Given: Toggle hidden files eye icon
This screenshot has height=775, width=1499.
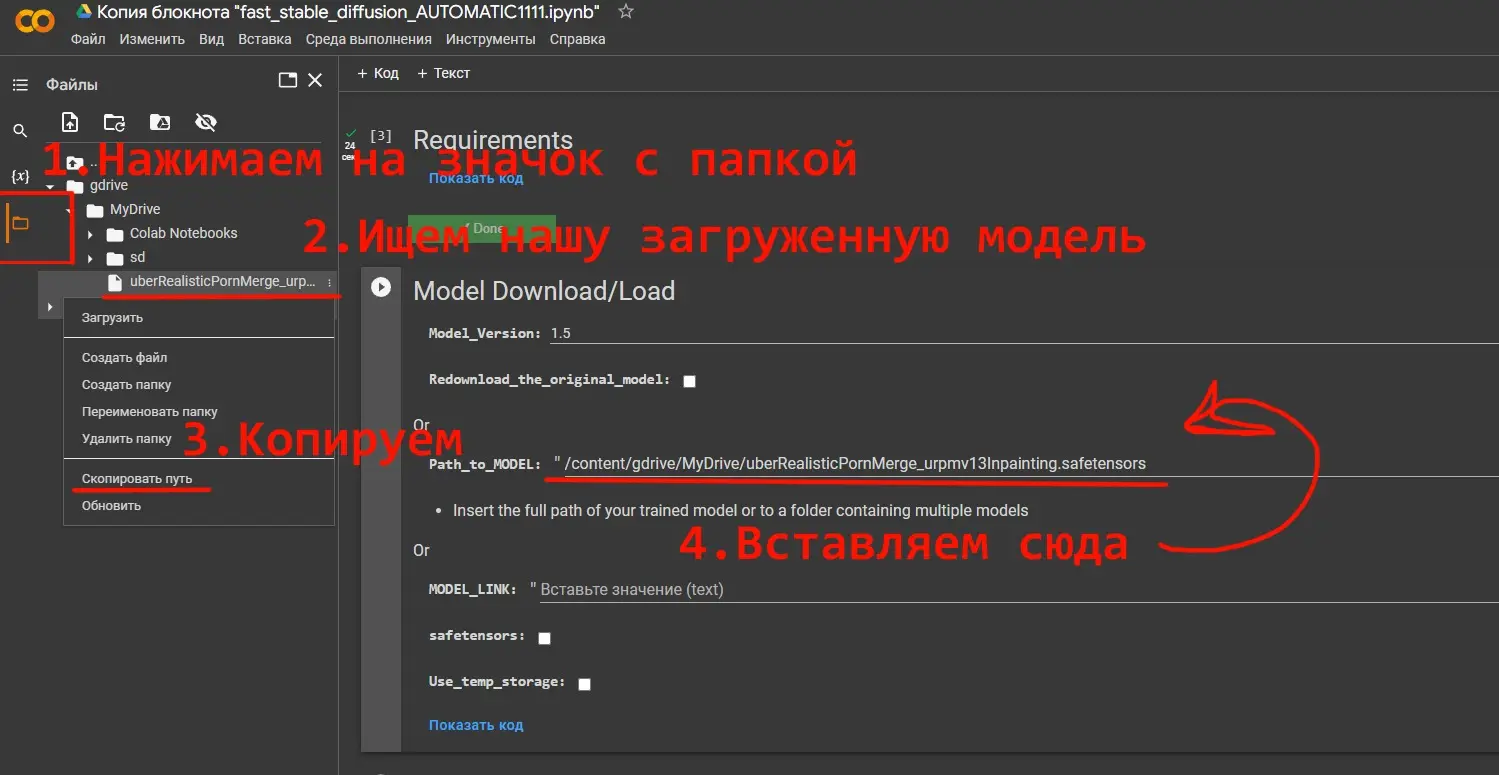Looking at the screenshot, I should [206, 122].
